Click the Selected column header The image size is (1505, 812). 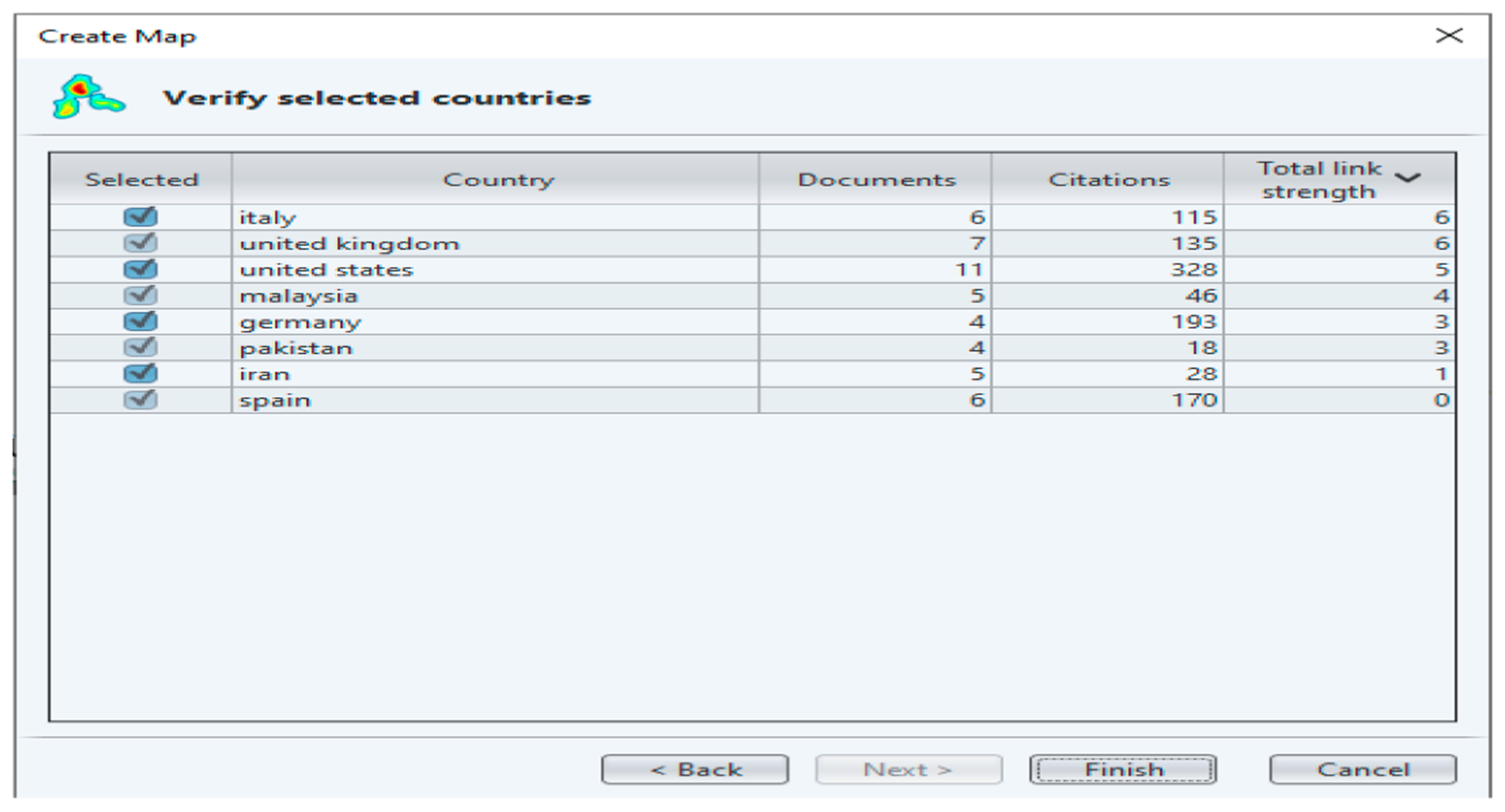click(x=141, y=179)
